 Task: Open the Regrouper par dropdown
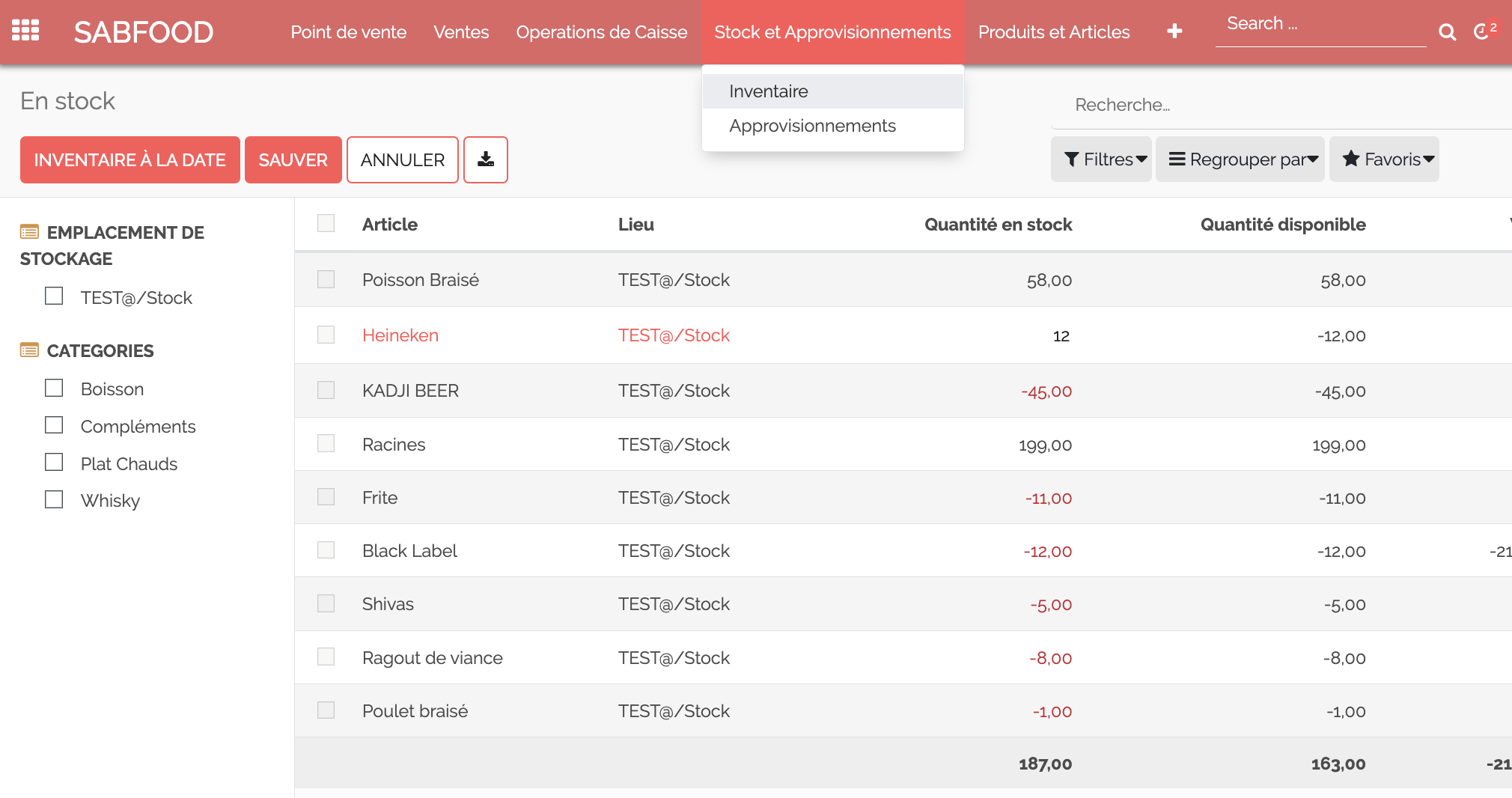click(x=1240, y=159)
